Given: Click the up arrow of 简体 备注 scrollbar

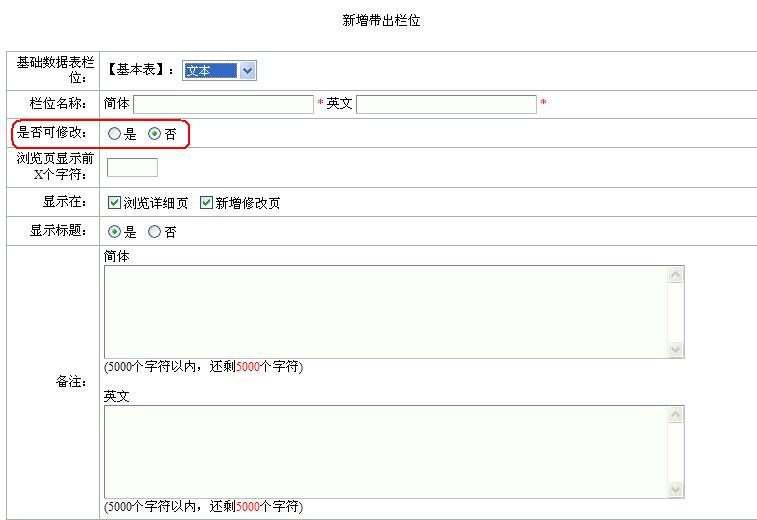Looking at the screenshot, I should 676,275.
